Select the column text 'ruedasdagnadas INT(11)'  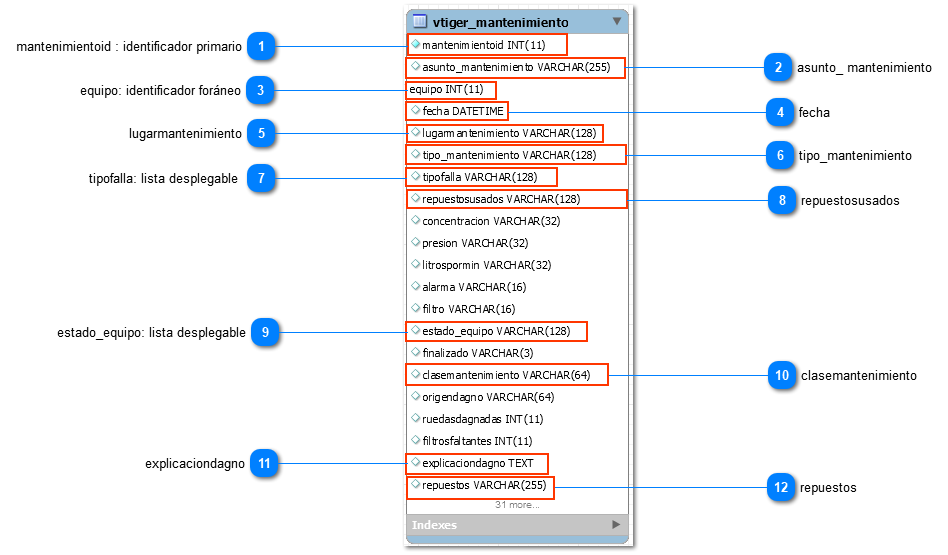[482, 419]
